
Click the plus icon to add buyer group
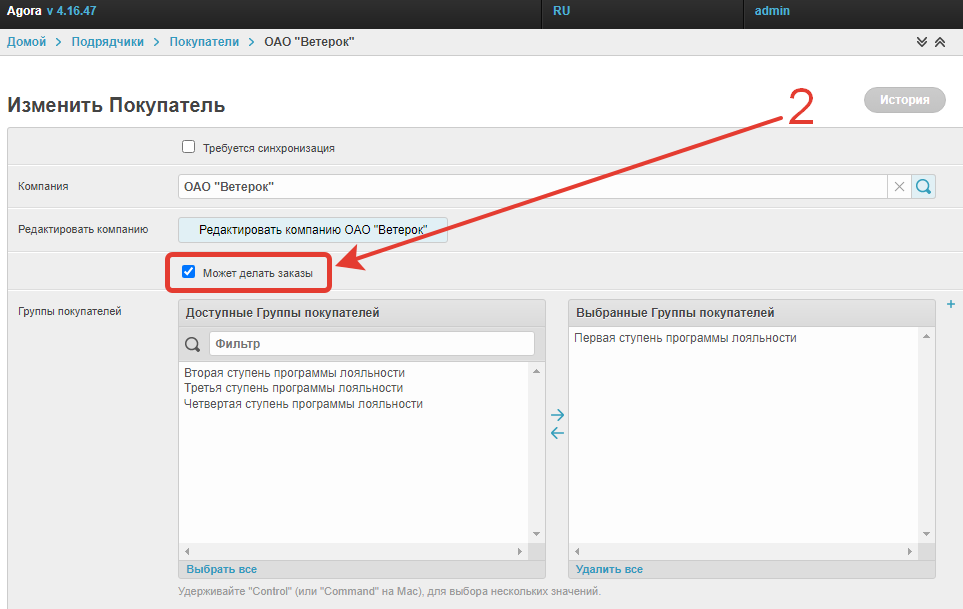(950, 305)
